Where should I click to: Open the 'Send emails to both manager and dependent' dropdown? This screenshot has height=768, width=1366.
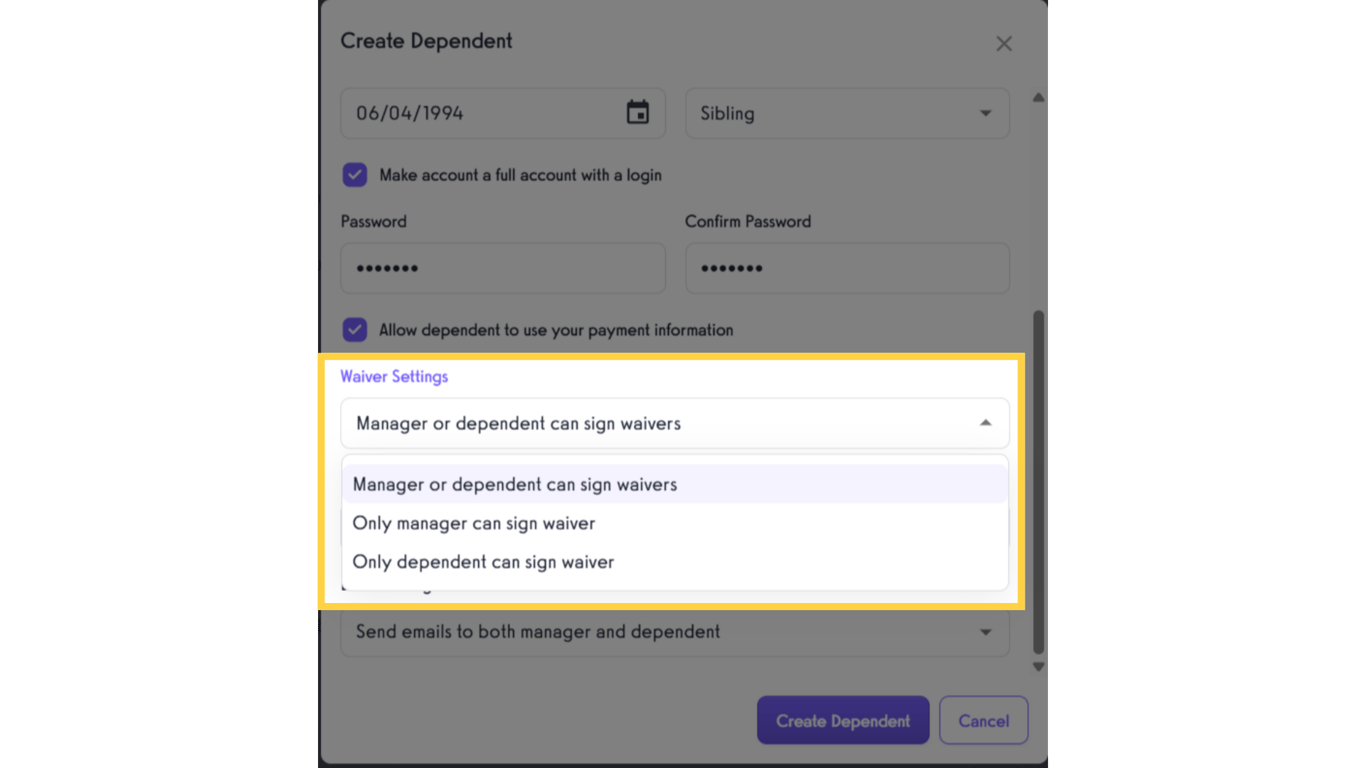(x=675, y=631)
